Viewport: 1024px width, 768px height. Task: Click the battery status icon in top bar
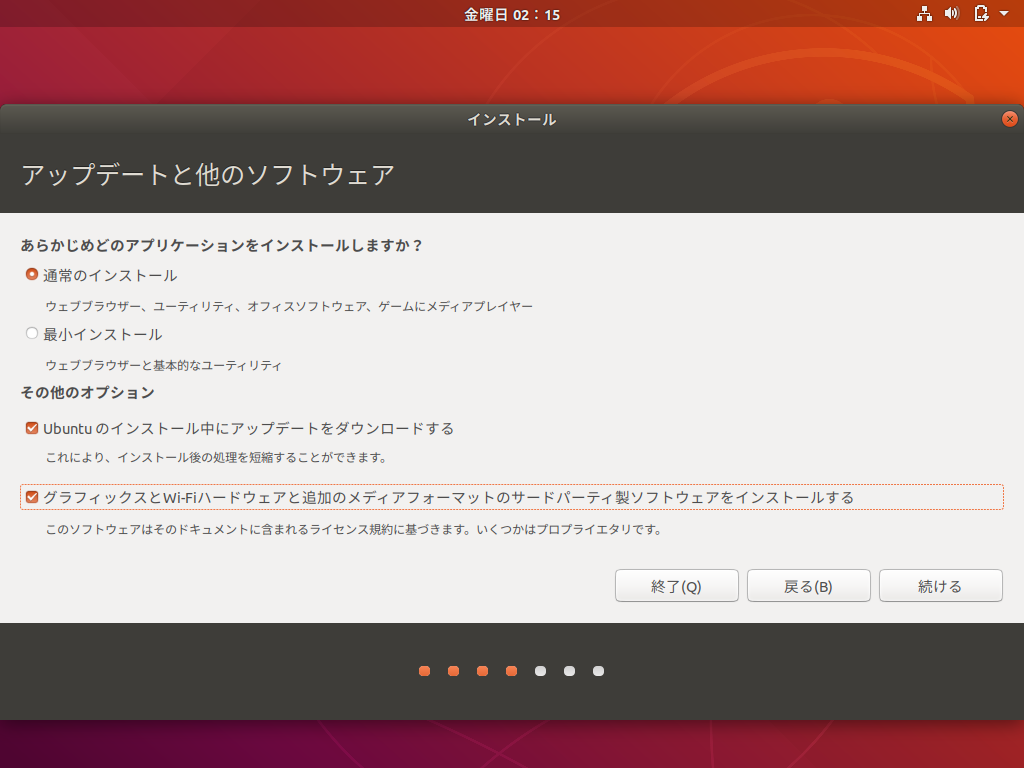(x=979, y=14)
